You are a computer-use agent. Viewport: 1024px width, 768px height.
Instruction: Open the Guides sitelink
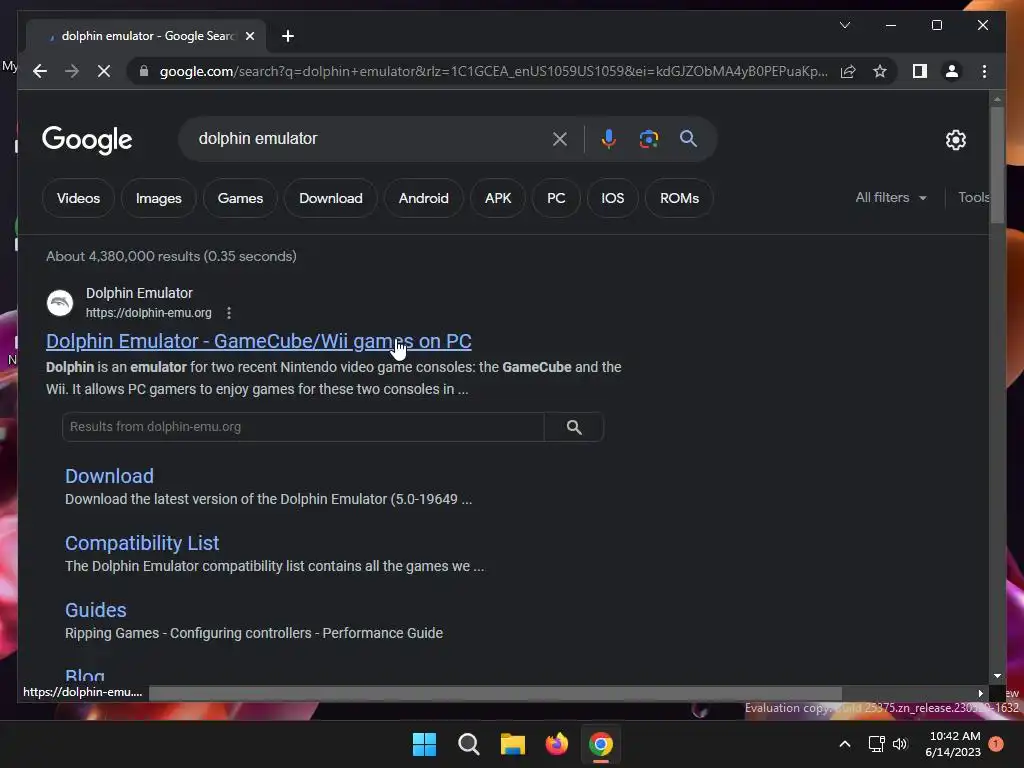pos(96,610)
